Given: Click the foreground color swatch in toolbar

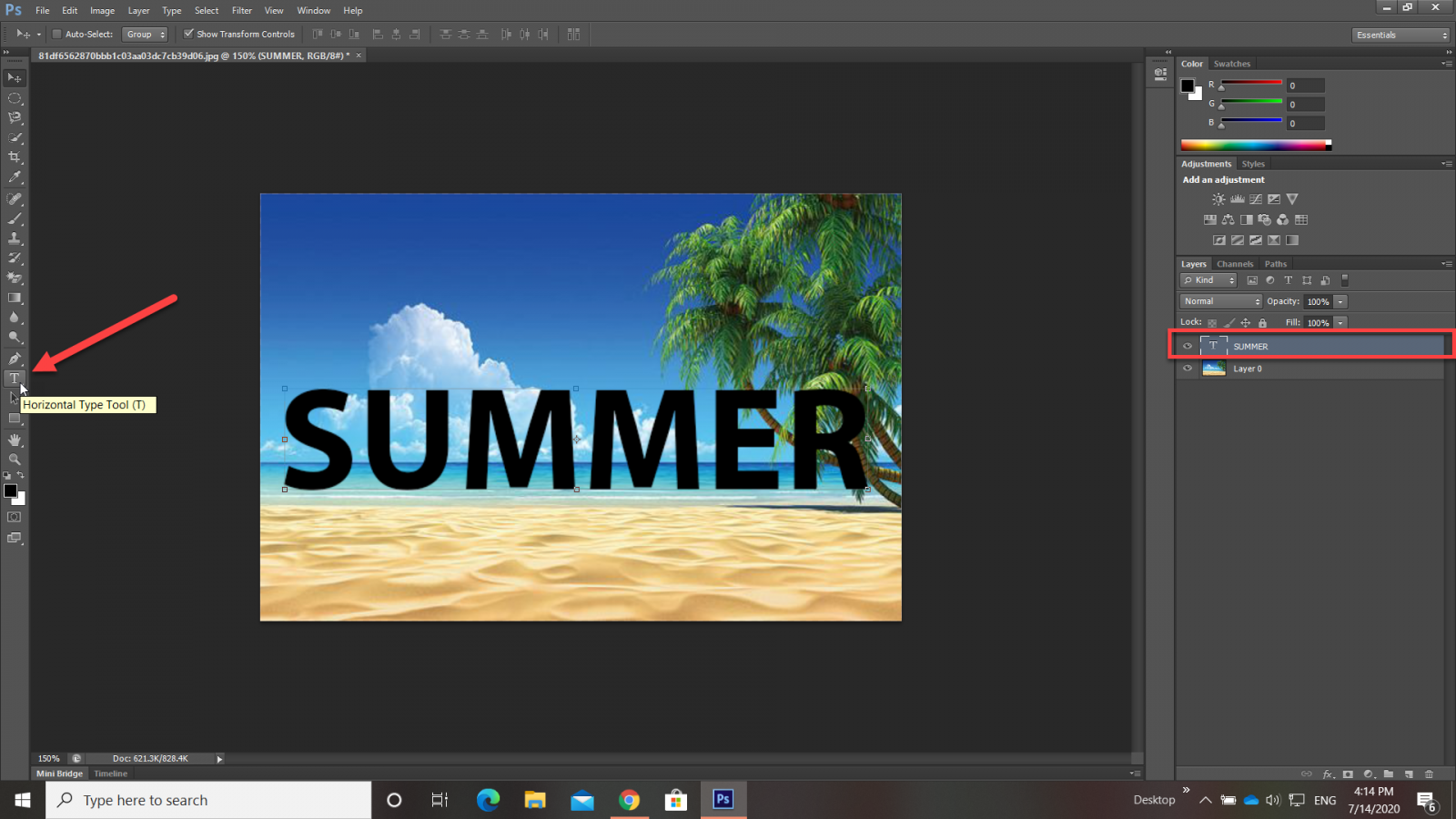Looking at the screenshot, I should click(10, 491).
